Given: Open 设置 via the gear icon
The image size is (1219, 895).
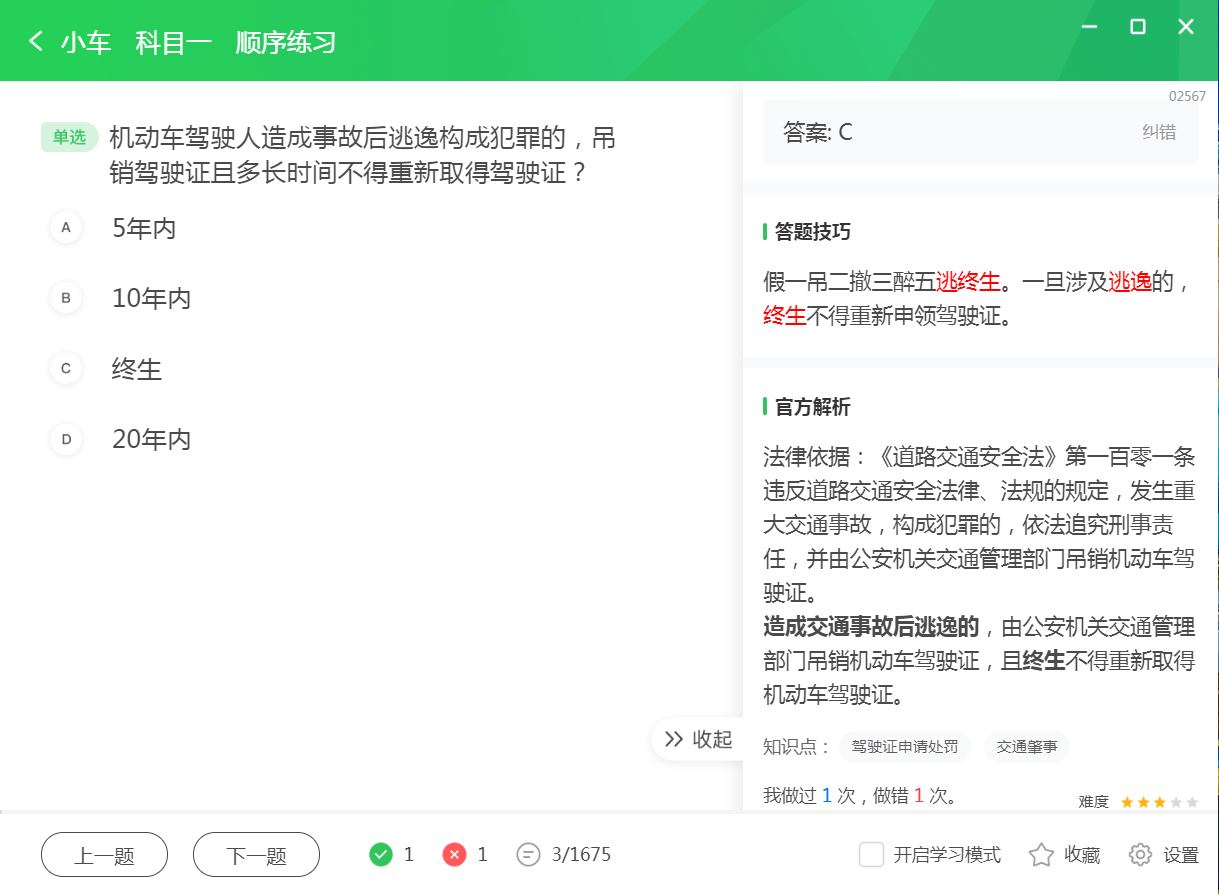Looking at the screenshot, I should coord(1138,855).
